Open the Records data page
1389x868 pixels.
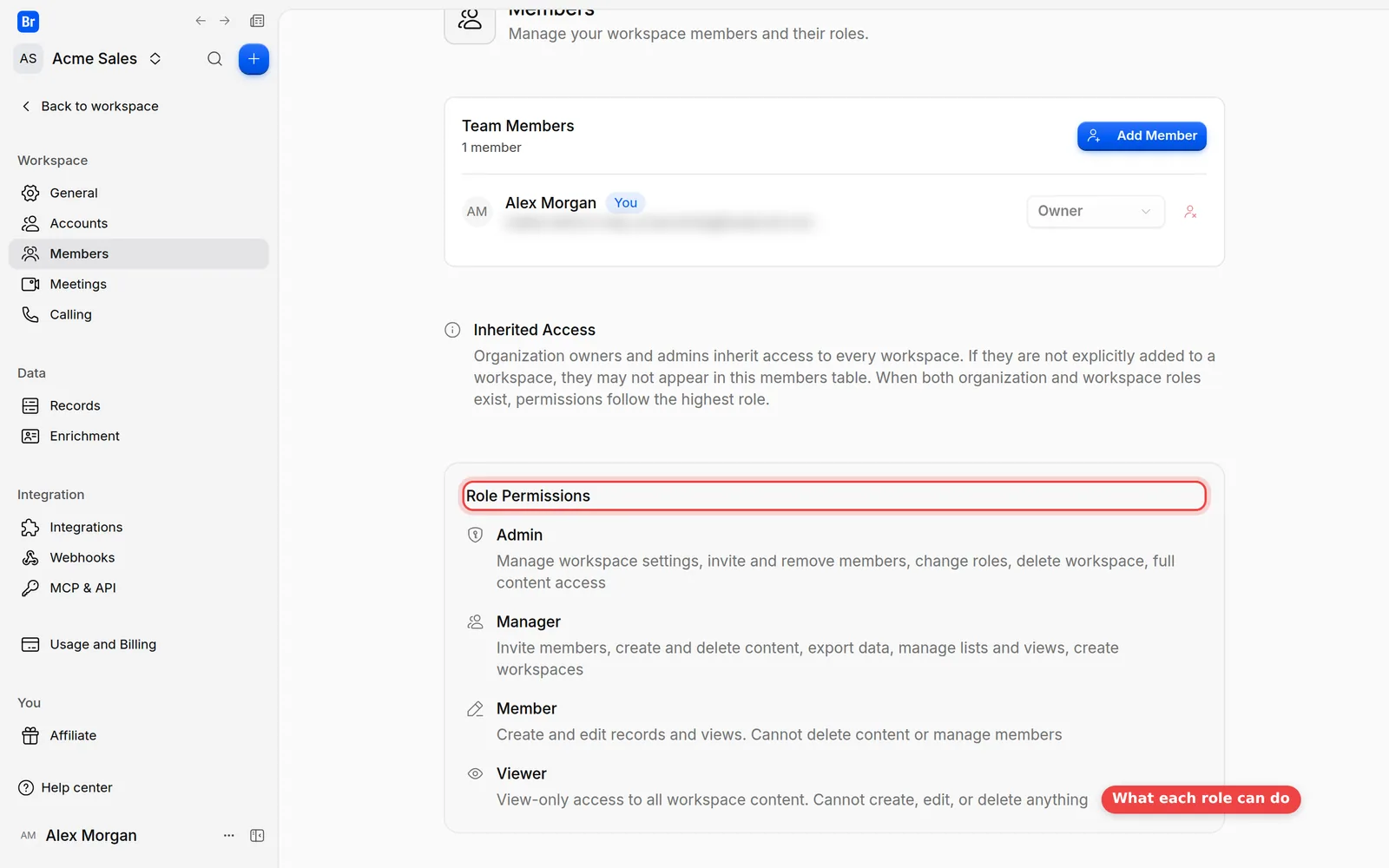point(139,405)
